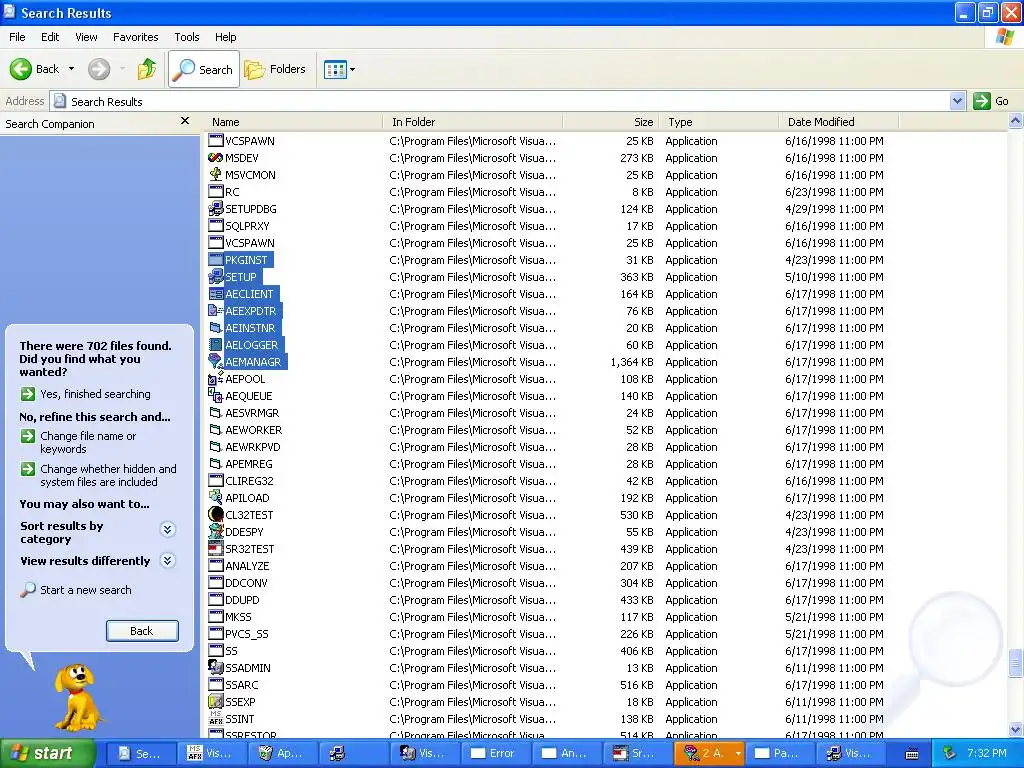Select the SETUPDBG file icon
The image size is (1024, 768).
216,208
